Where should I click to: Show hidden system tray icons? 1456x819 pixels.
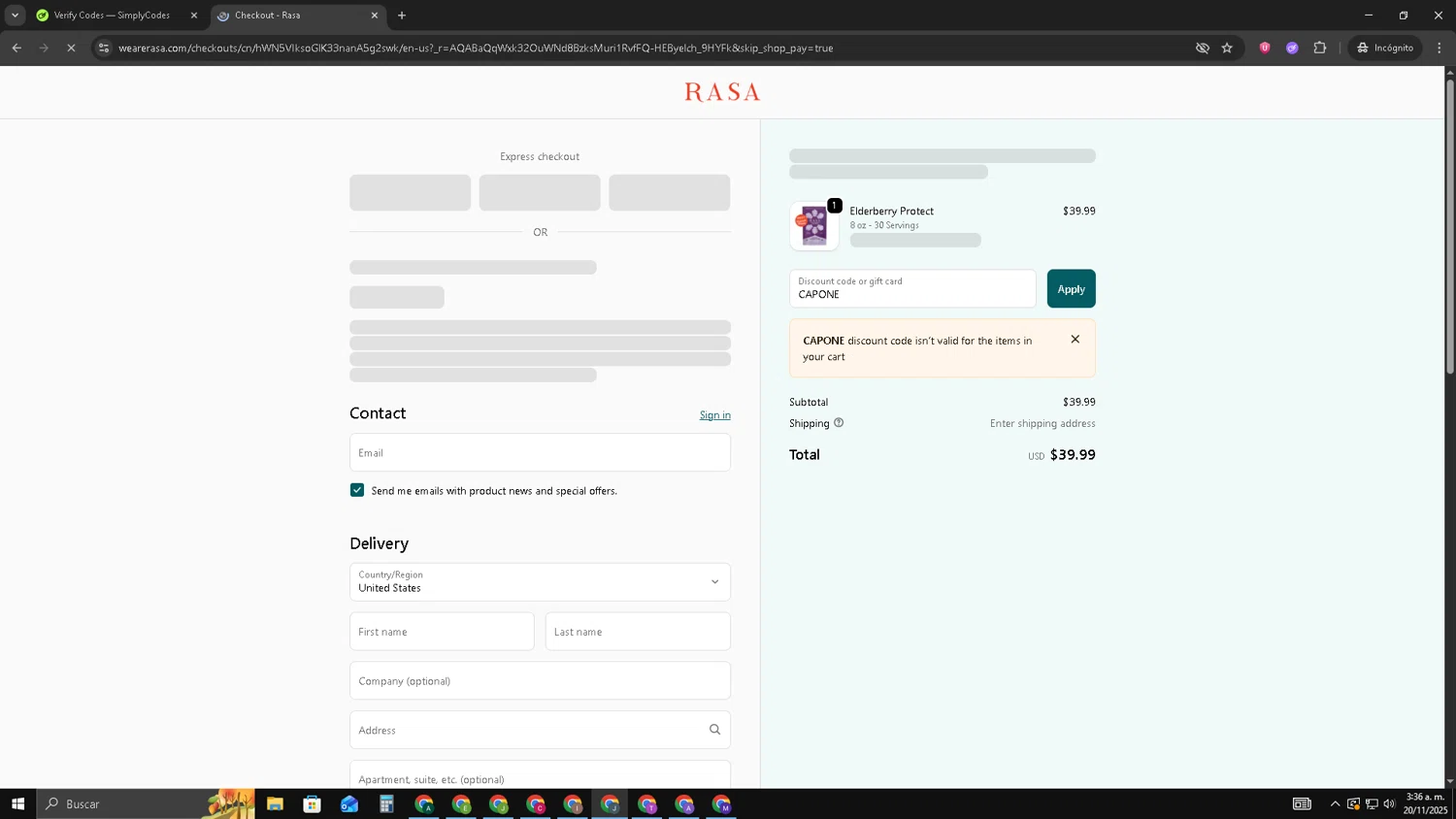(x=1335, y=803)
